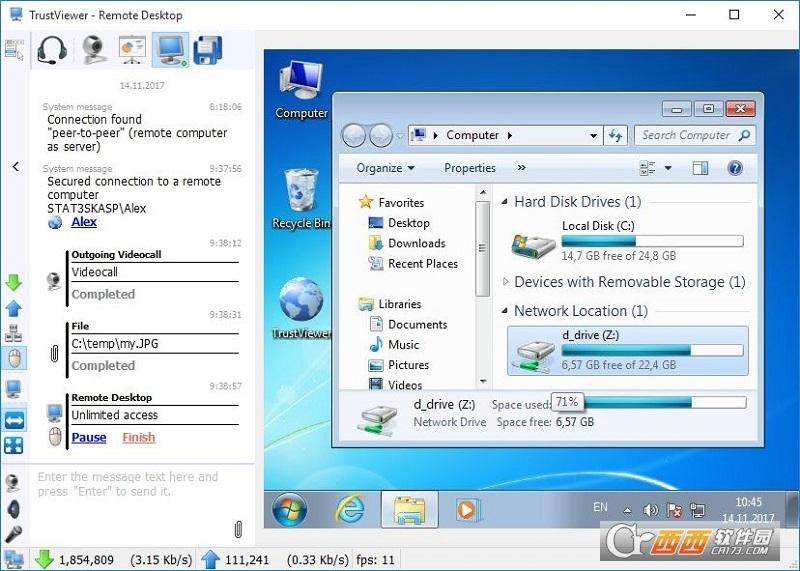Open Explorer help question mark icon

pos(735,168)
